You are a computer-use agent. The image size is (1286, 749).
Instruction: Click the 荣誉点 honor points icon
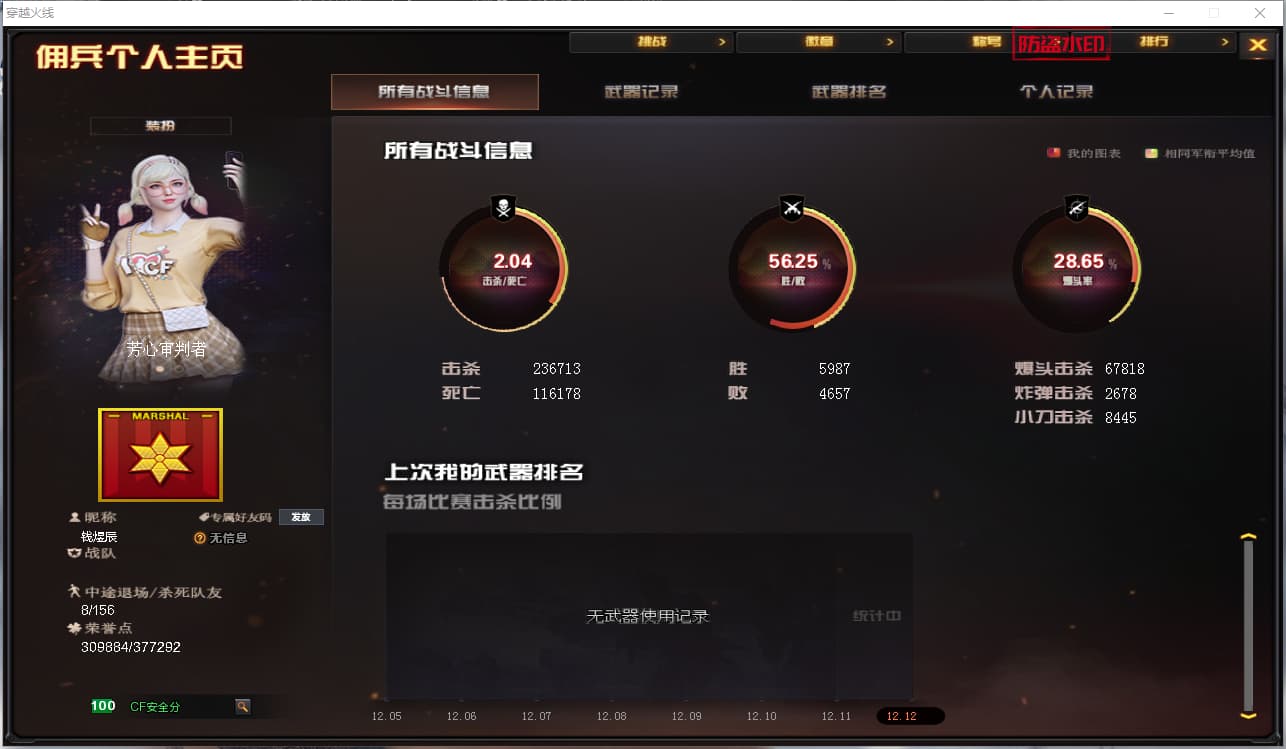point(74,629)
